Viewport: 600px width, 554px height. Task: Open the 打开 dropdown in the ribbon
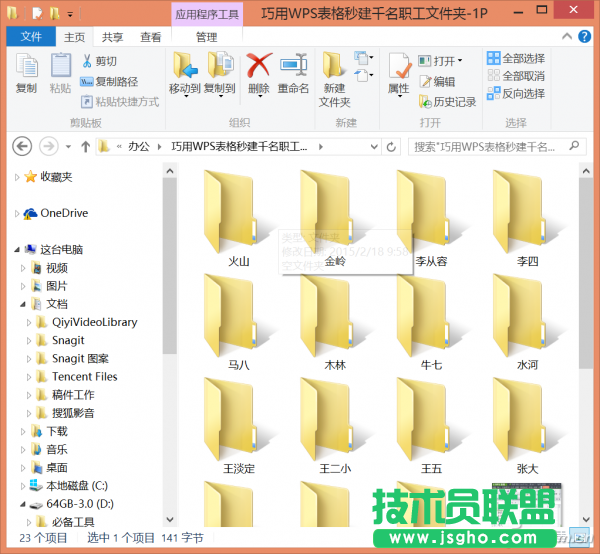point(441,60)
